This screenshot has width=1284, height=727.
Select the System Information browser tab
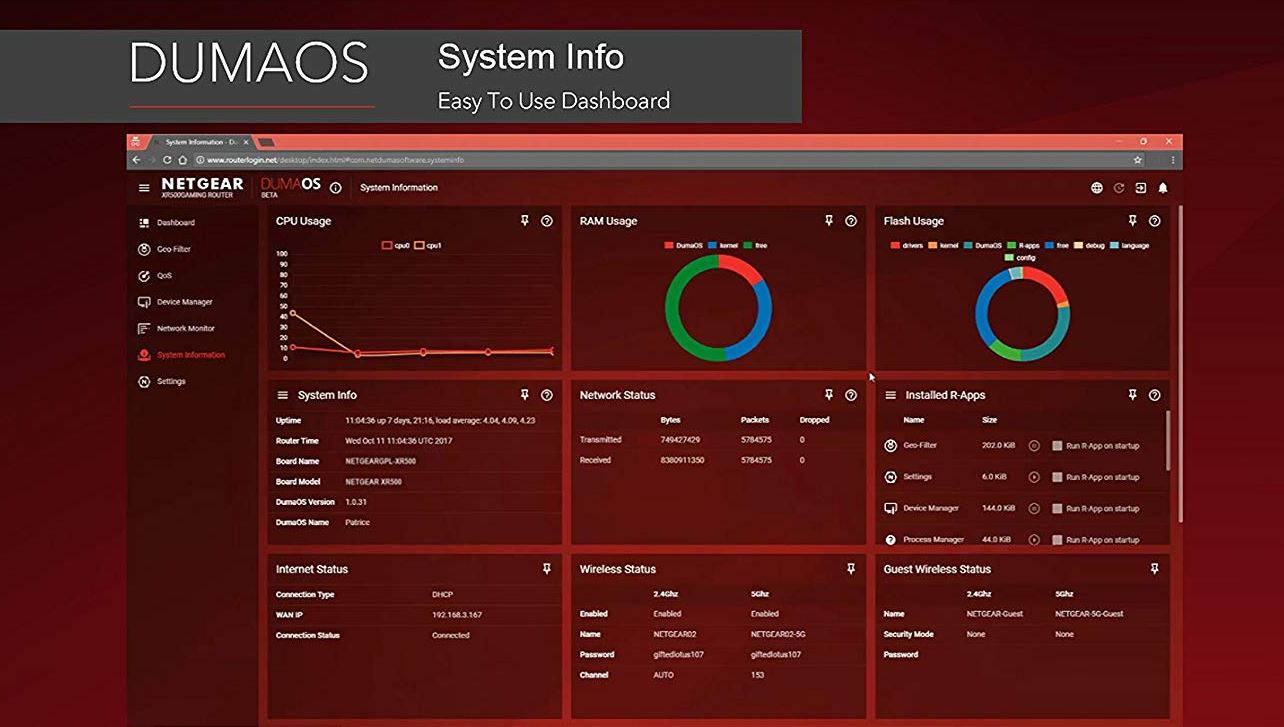click(x=200, y=142)
